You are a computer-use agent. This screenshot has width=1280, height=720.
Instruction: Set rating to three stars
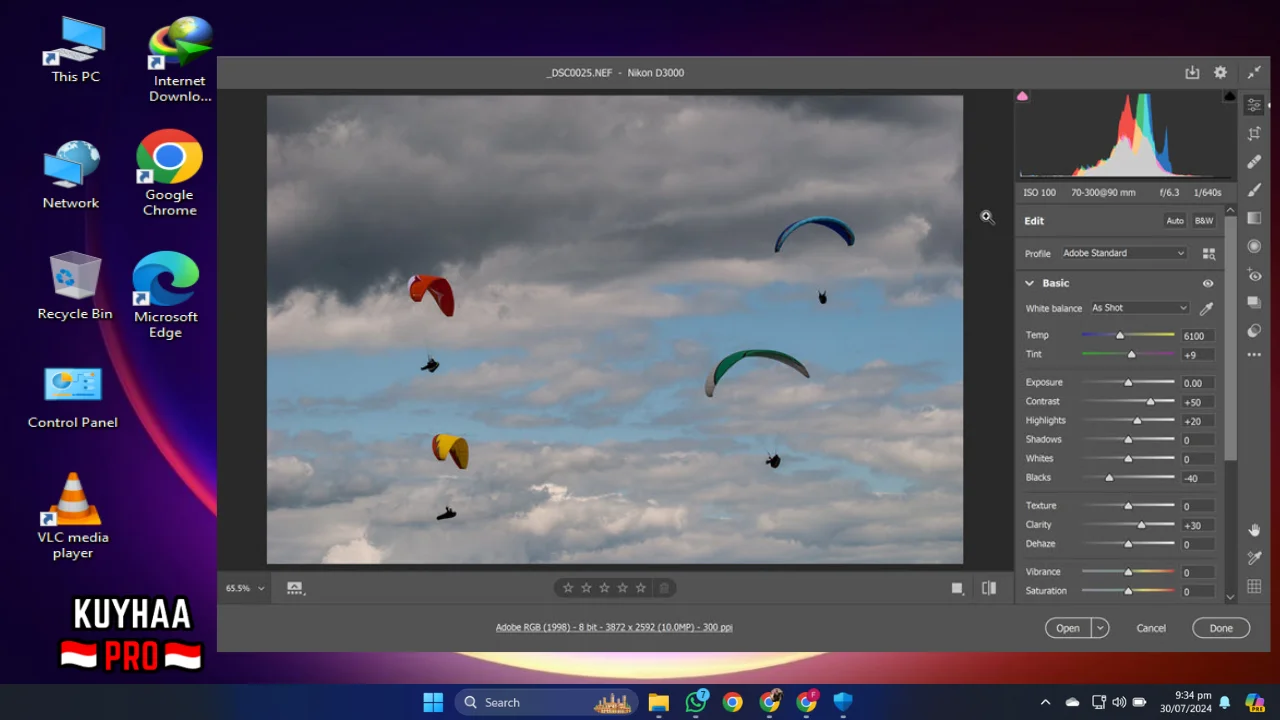pos(604,588)
